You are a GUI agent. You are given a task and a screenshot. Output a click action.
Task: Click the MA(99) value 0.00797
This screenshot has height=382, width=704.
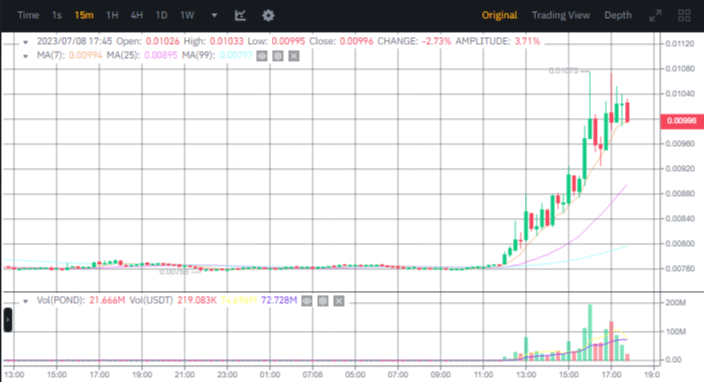236,56
